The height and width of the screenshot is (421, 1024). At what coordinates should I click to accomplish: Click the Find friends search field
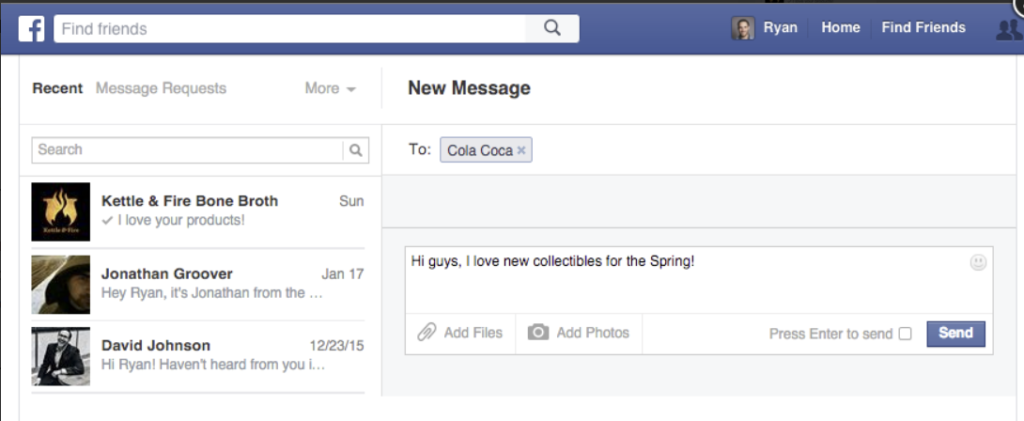(289, 29)
